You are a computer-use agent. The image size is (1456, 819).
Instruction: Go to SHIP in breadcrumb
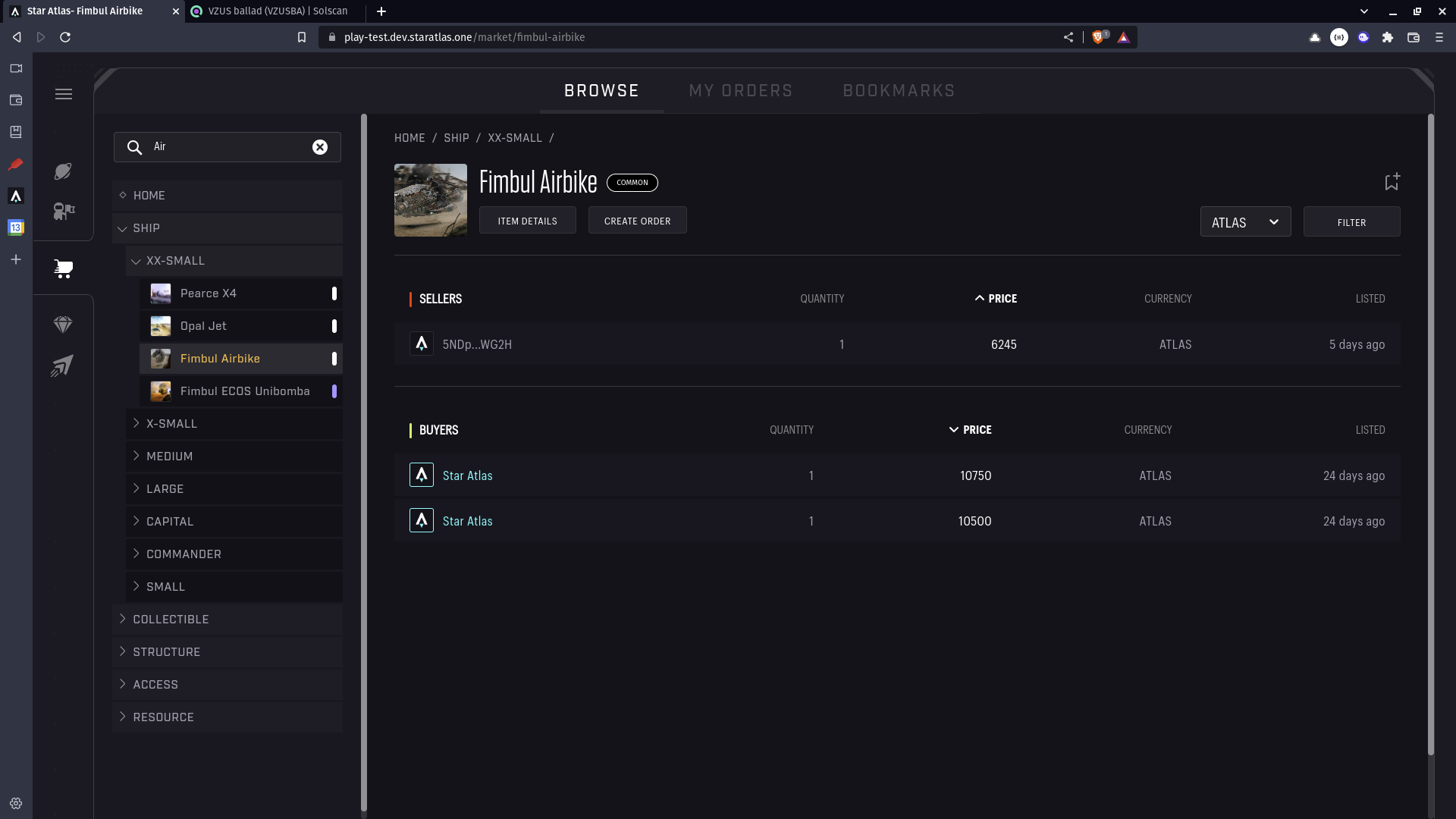click(457, 138)
